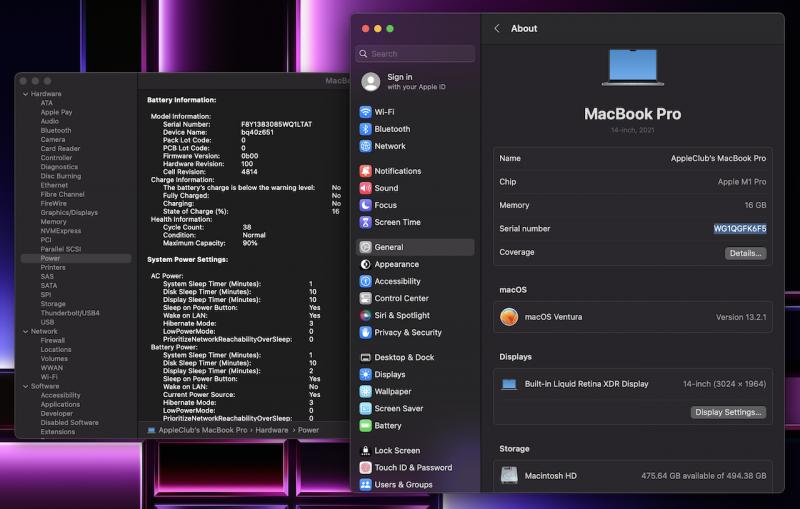This screenshot has height=509, width=800.
Task: Click the macOS Ventura logo icon
Action: point(509,317)
